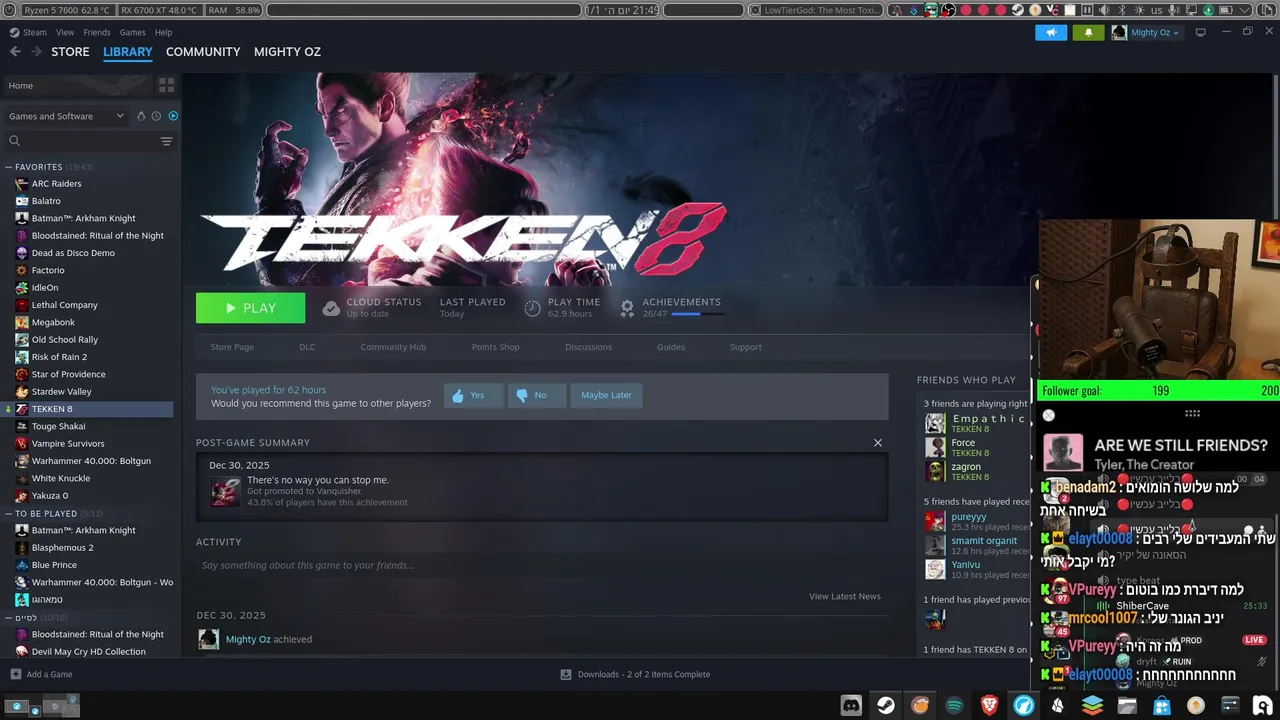Click the back navigation arrow in Steam
The height and width of the screenshot is (720, 1280).
click(15, 52)
